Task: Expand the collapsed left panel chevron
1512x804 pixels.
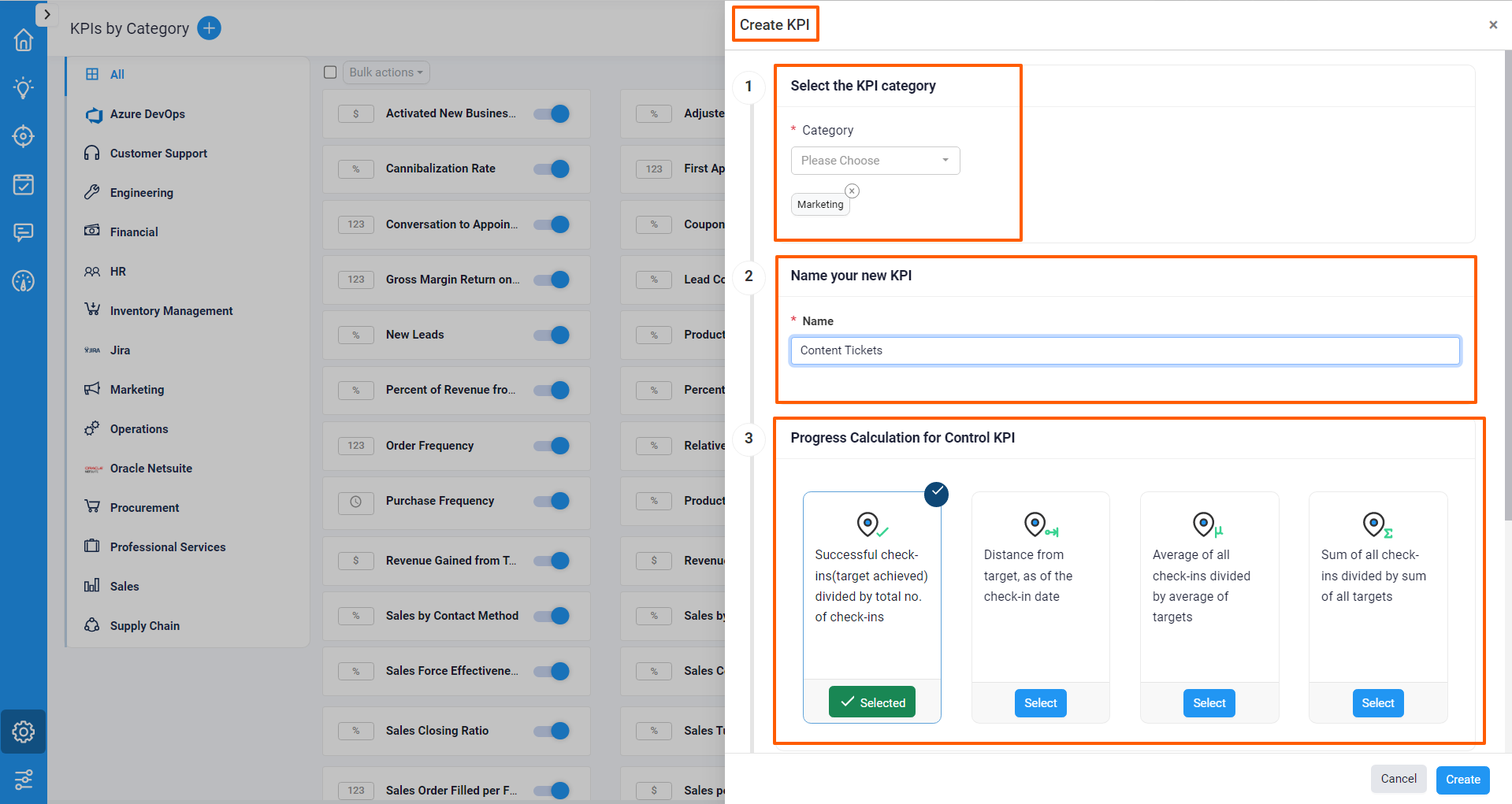Action: [x=47, y=13]
